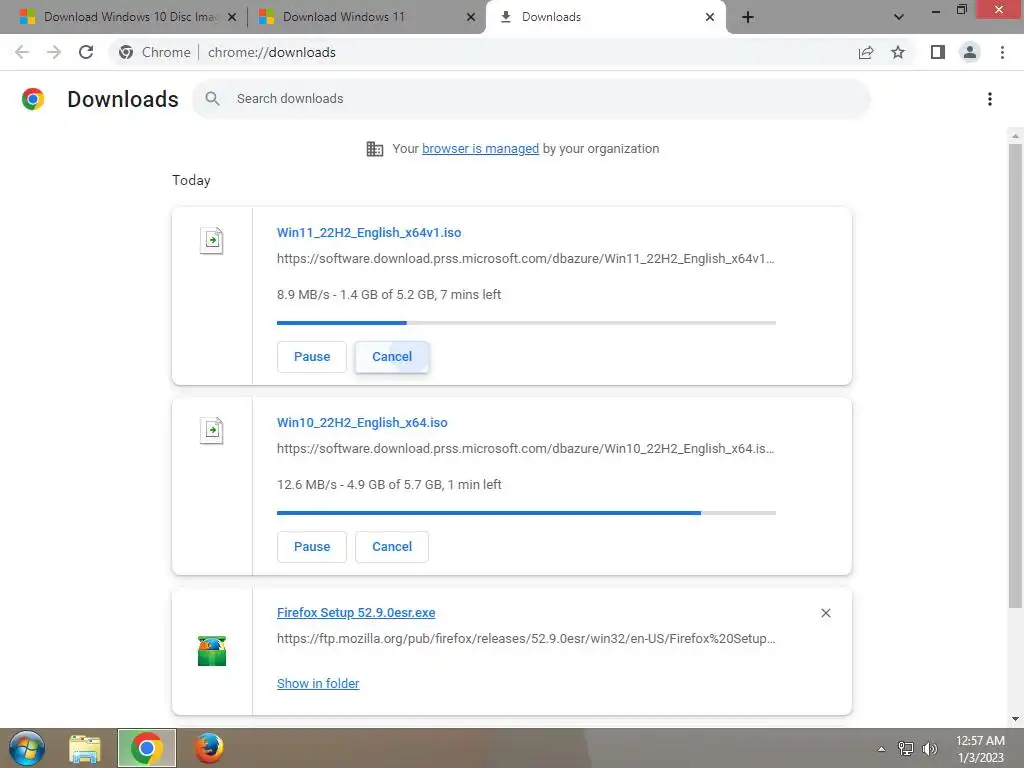Open the Firefox Setup 52.9.0esr.exe link
Viewport: 1024px width, 768px height.
[356, 613]
